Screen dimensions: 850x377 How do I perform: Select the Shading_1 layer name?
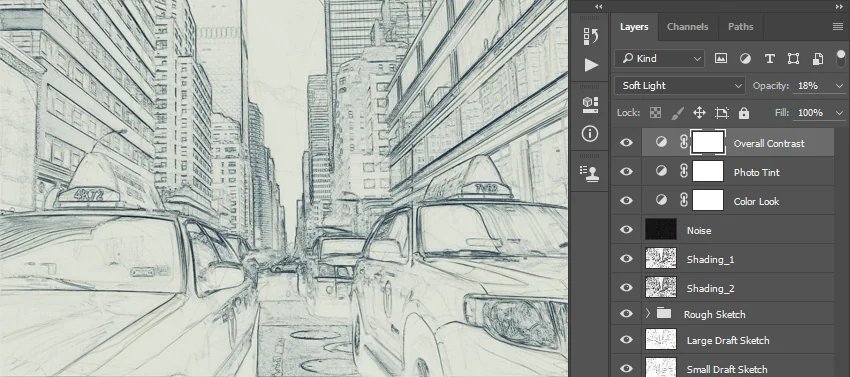(x=710, y=259)
